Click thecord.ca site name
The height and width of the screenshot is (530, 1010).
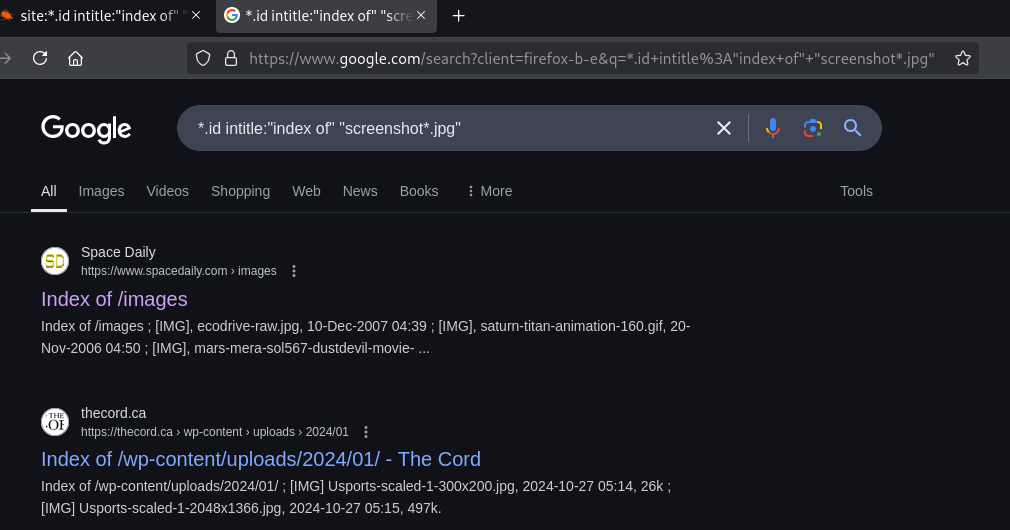pos(113,413)
